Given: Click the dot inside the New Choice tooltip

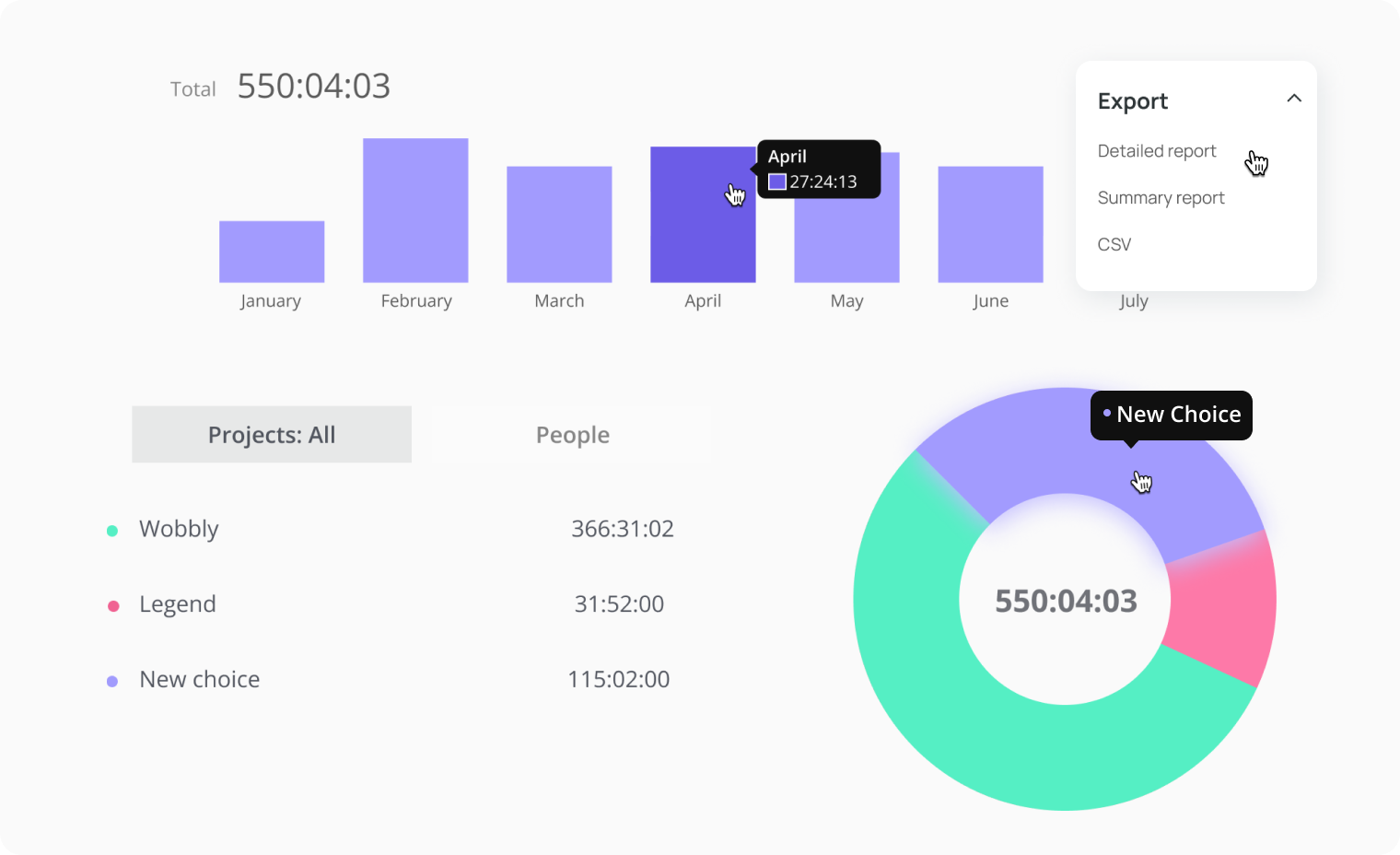Looking at the screenshot, I should click(x=1106, y=415).
